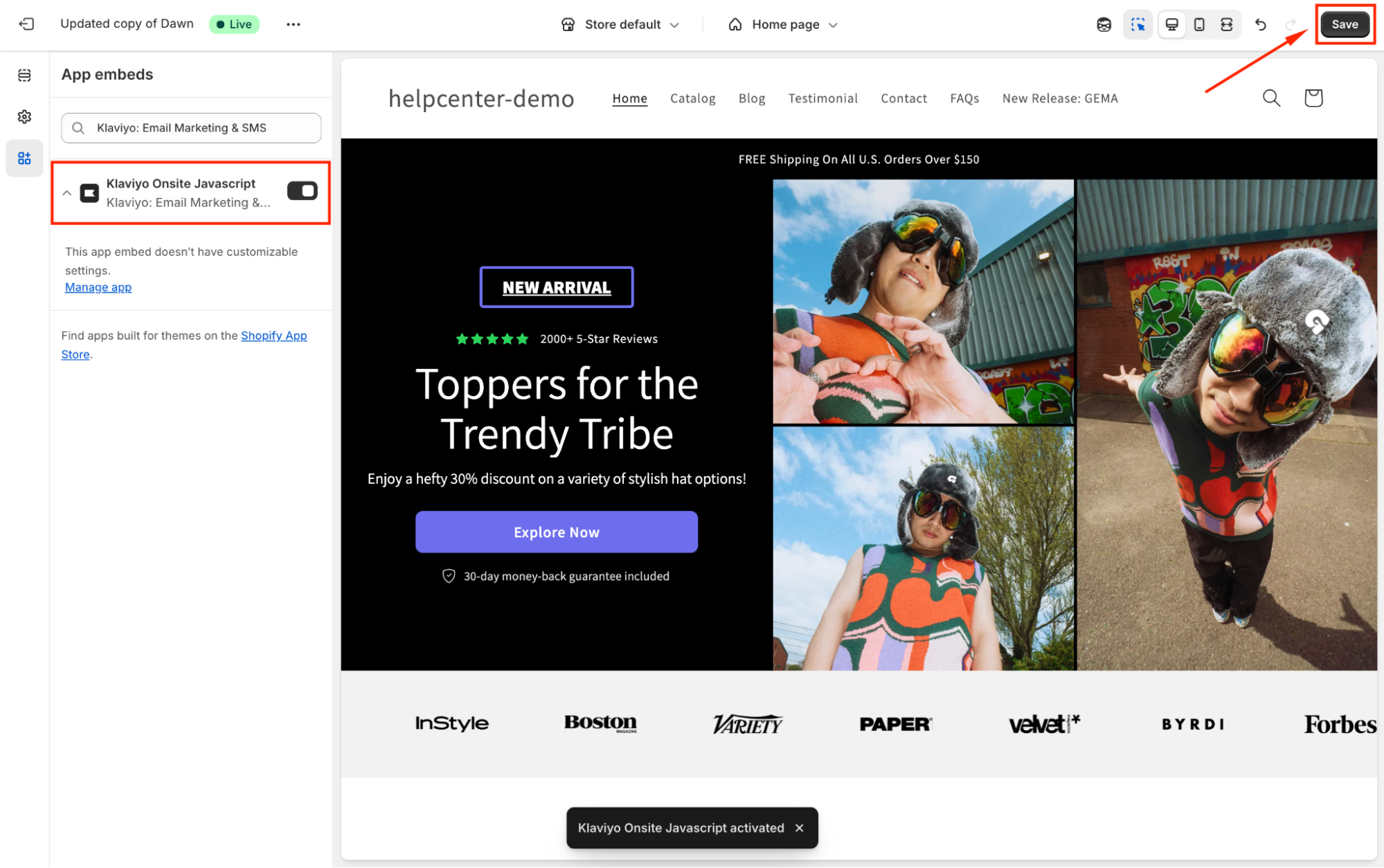Switch to desktop preview icon

1171,24
